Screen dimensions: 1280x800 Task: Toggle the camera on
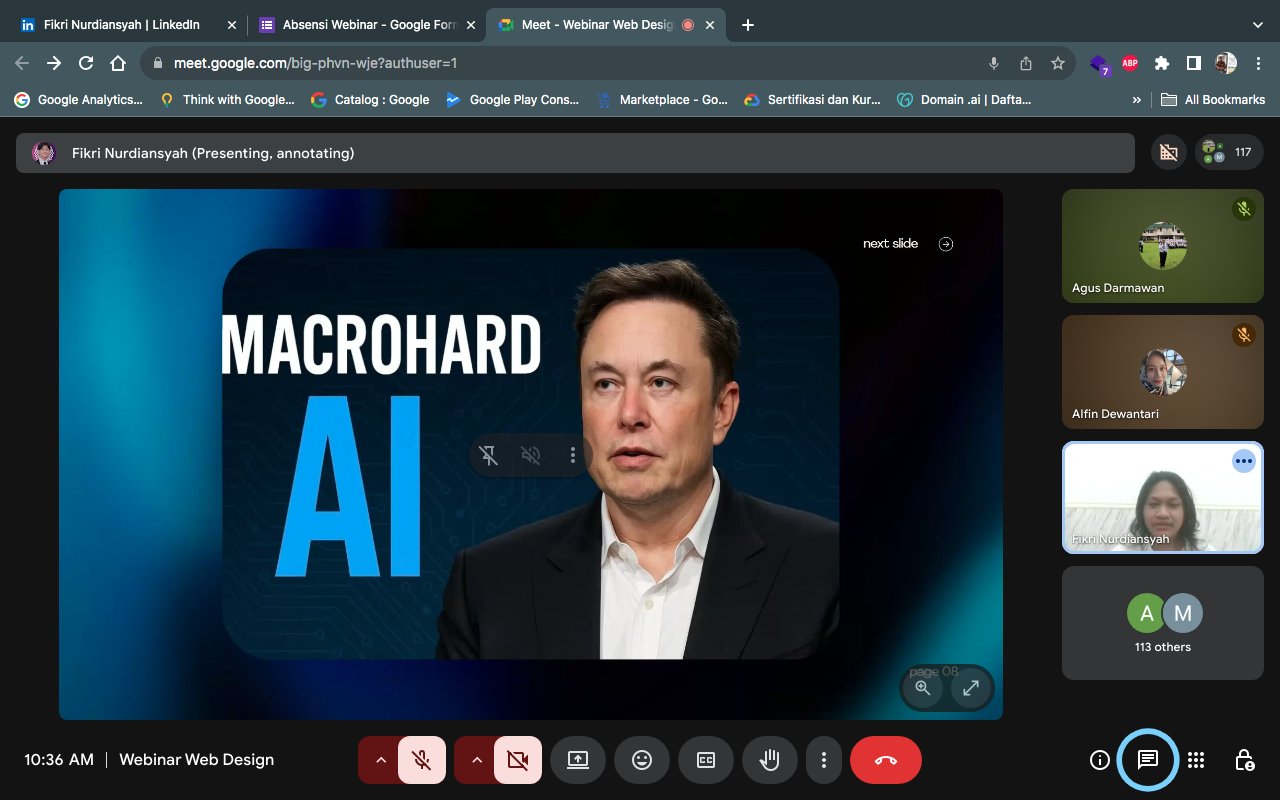coord(518,760)
